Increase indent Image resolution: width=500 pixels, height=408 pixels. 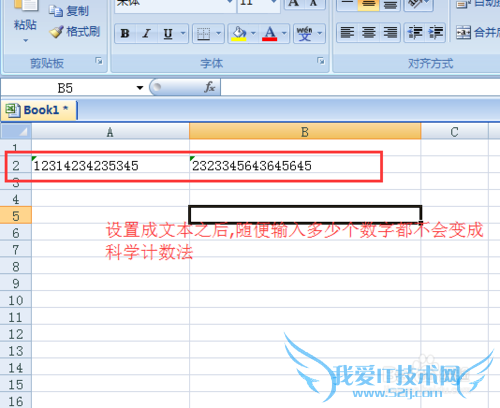(436, 33)
